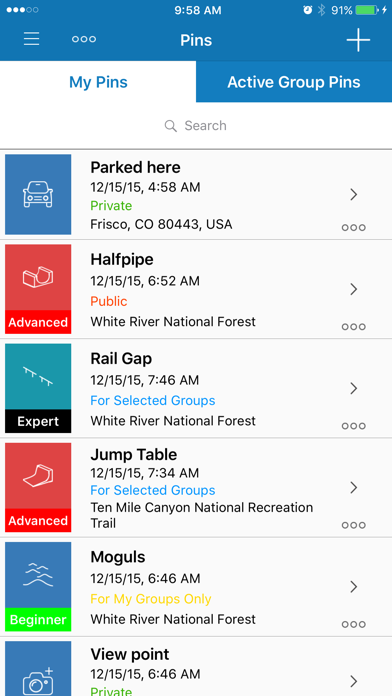Screen dimensions: 392x696
Task: Open the Jump Table pin title
Action: [134, 455]
